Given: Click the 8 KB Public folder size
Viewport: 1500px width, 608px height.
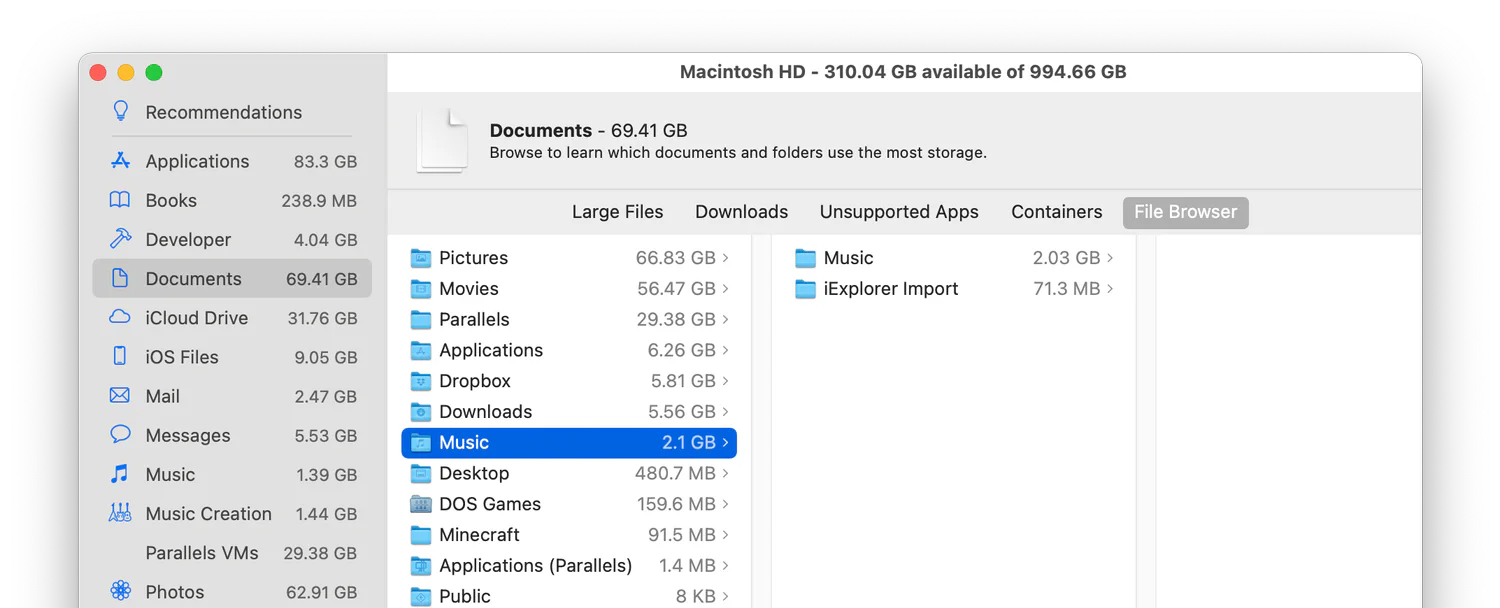Looking at the screenshot, I should (x=696, y=596).
